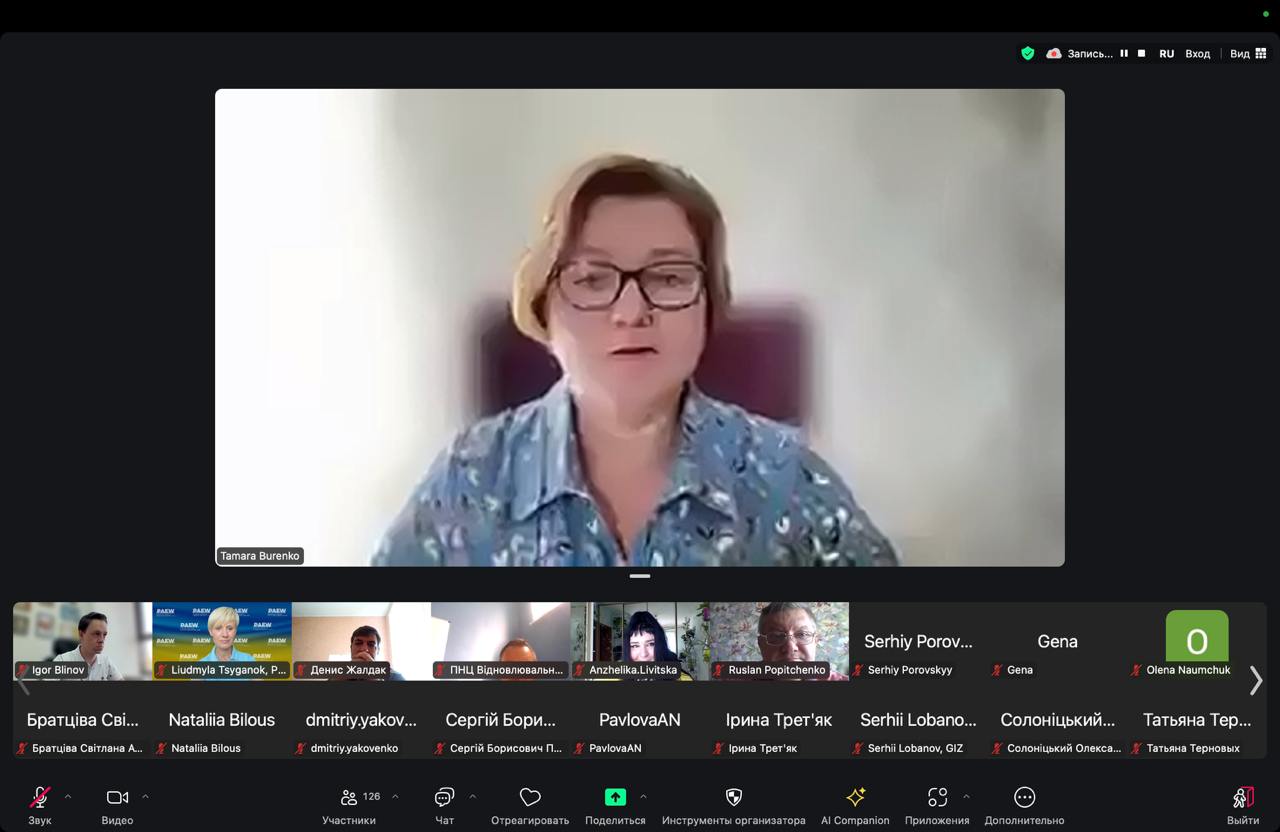Expand video options arrow beside Видео
This screenshot has width=1280, height=832.
tap(145, 797)
